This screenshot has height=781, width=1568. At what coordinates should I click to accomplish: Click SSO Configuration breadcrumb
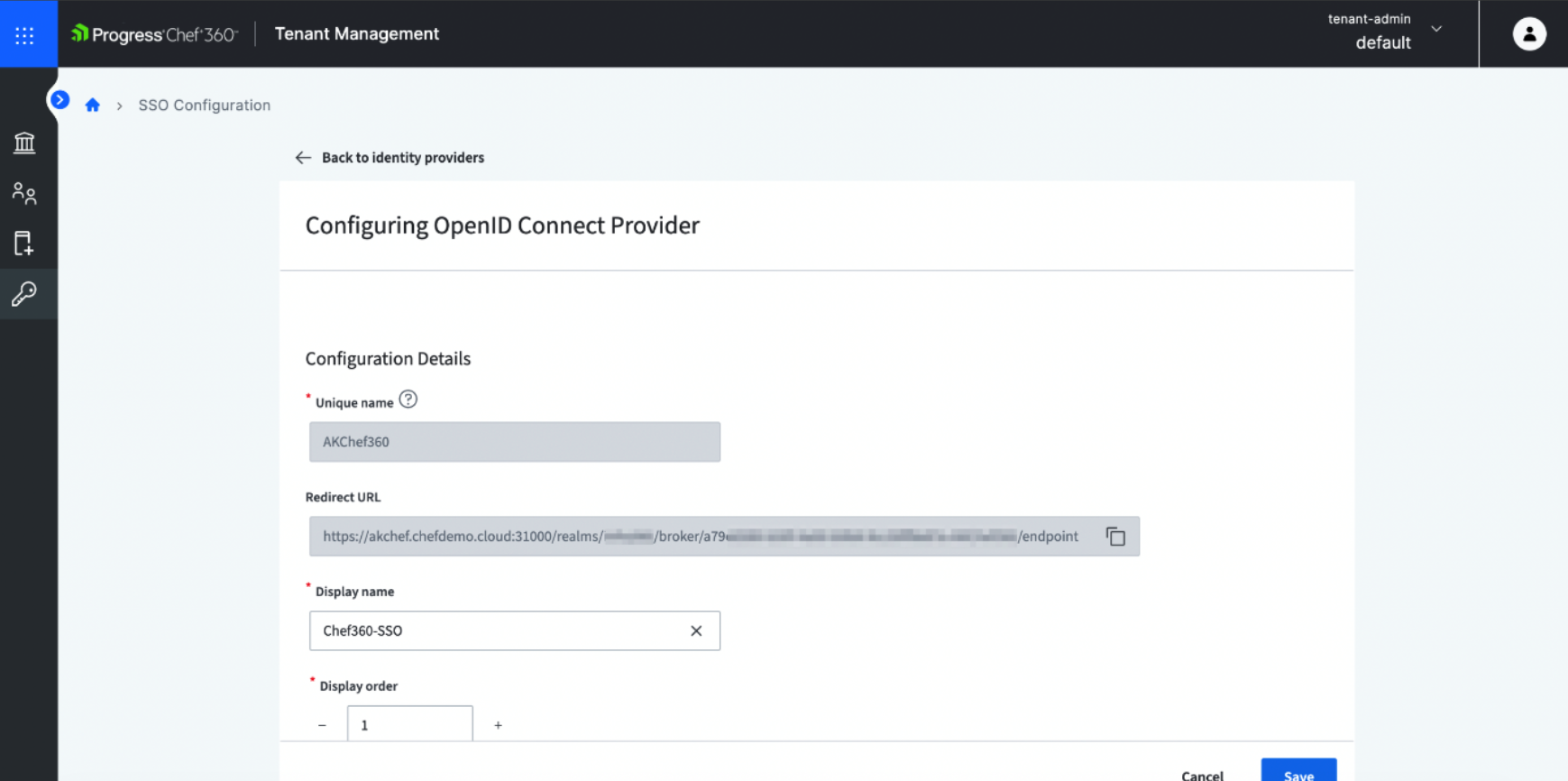click(x=204, y=106)
